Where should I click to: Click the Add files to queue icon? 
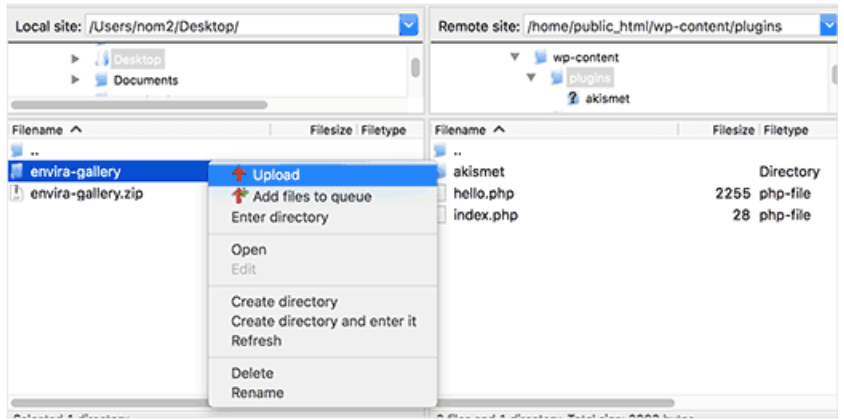[x=238, y=196]
